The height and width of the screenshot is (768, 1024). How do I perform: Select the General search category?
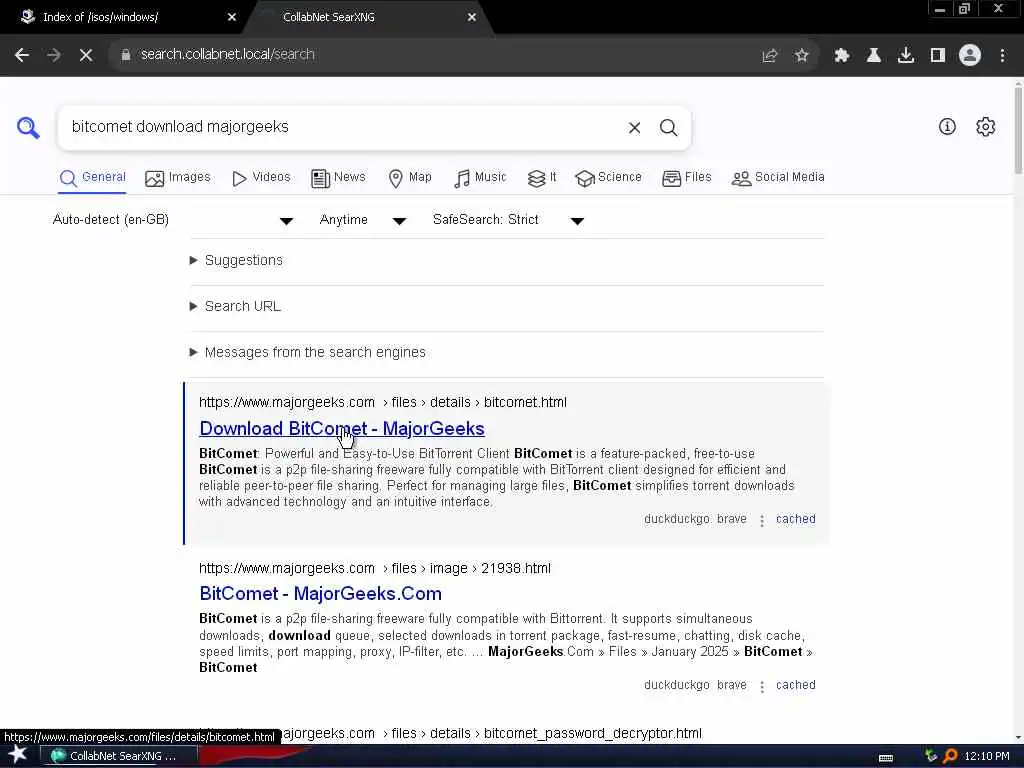click(92, 178)
